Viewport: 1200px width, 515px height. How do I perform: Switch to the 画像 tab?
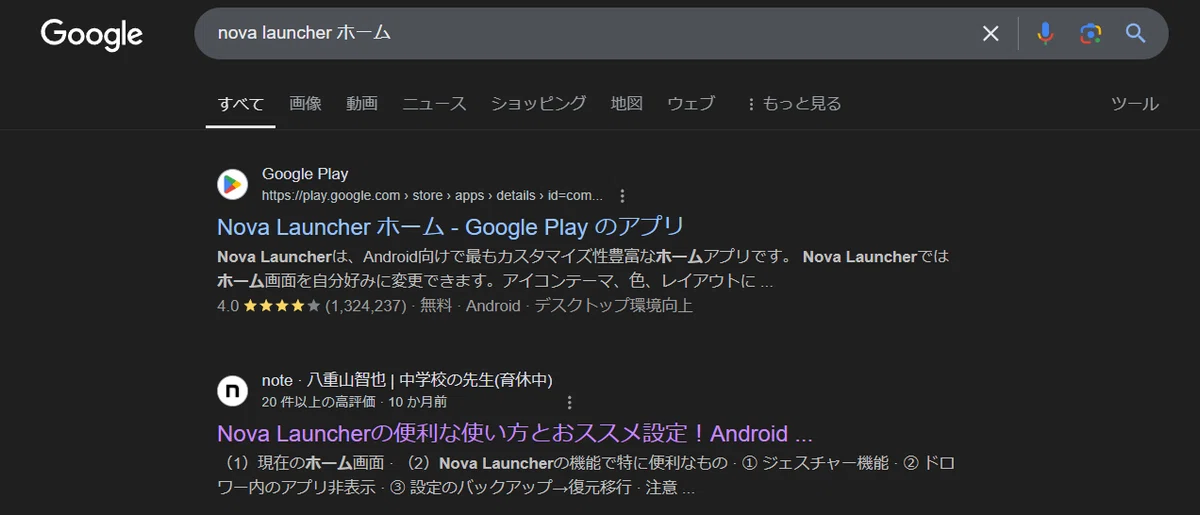pos(305,103)
